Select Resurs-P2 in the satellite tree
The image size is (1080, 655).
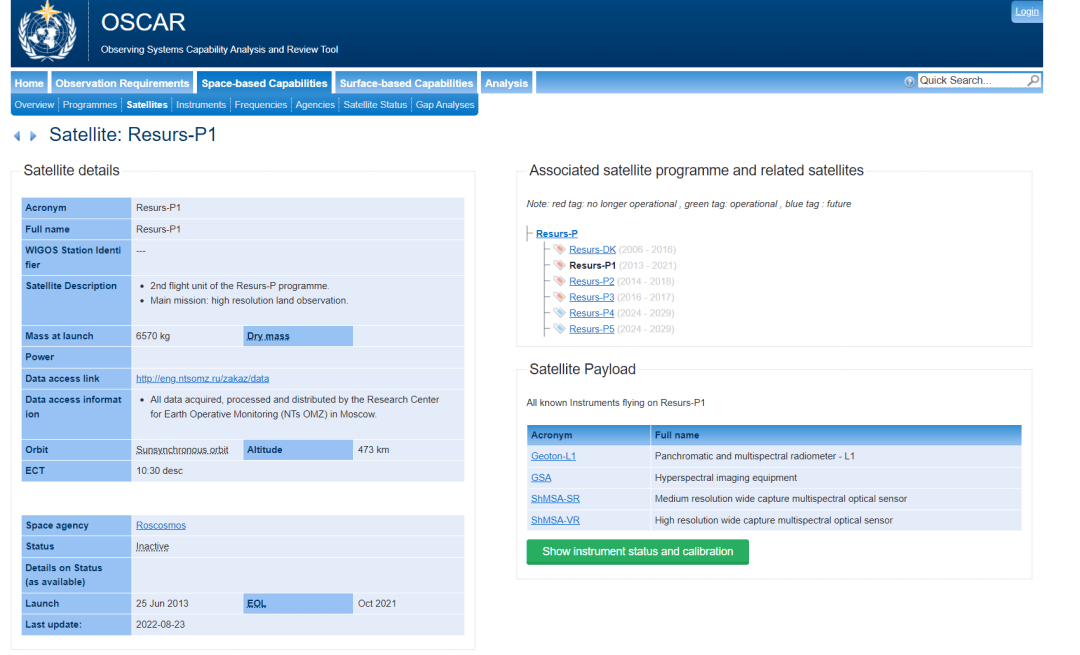click(x=591, y=281)
